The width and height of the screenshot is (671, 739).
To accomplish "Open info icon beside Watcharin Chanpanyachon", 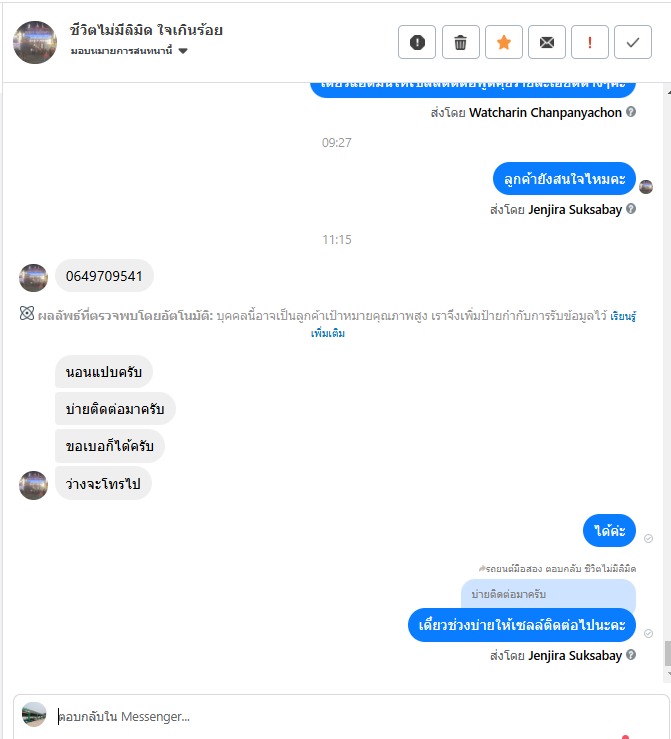I will [631, 112].
